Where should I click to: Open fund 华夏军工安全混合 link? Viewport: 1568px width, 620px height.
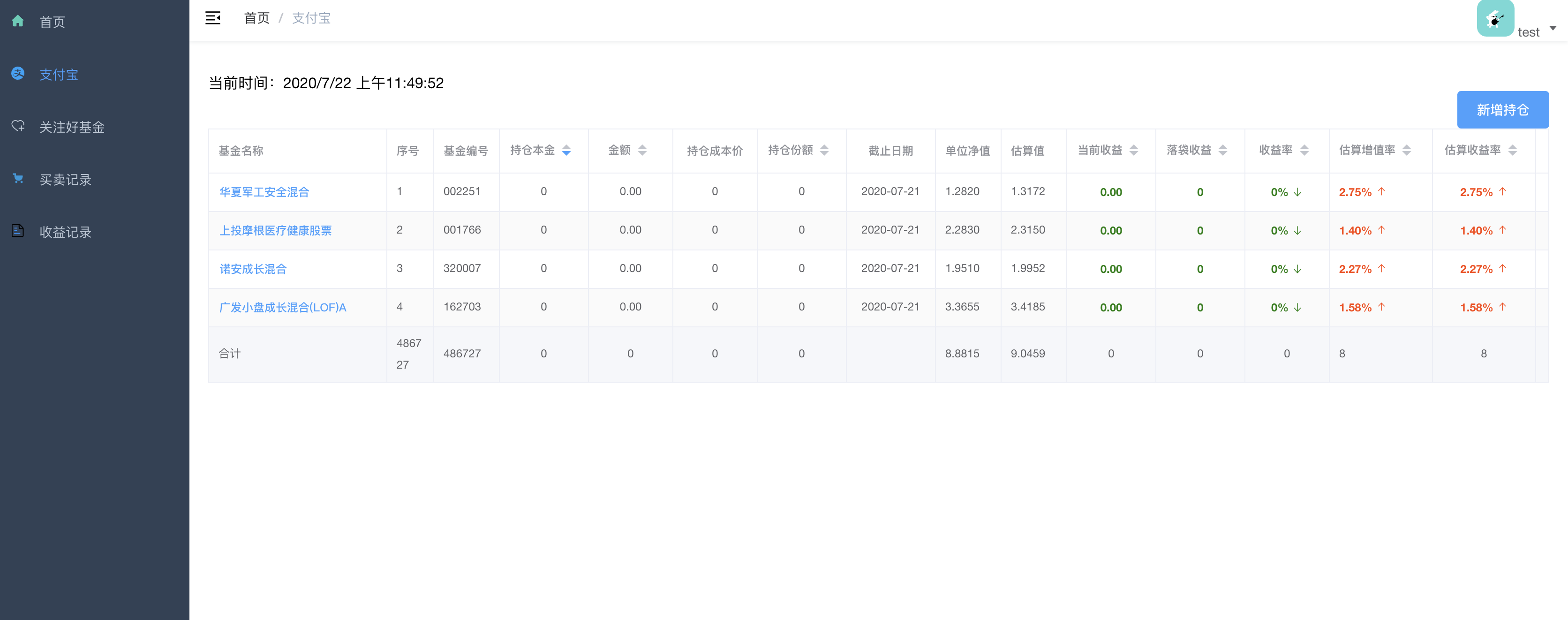point(264,192)
